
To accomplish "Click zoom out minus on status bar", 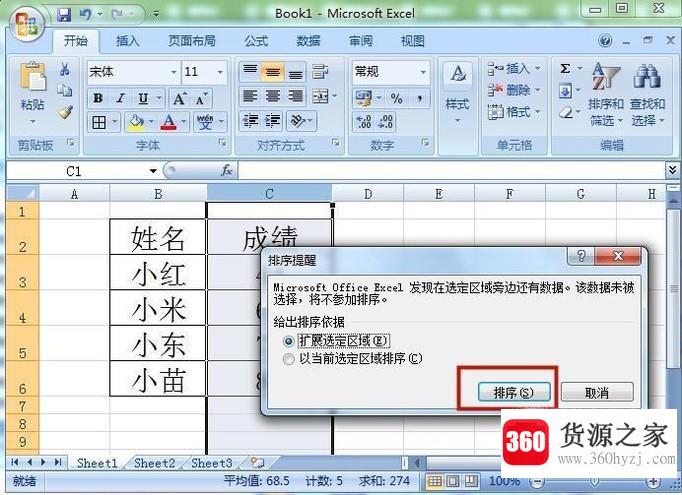I will coord(538,482).
